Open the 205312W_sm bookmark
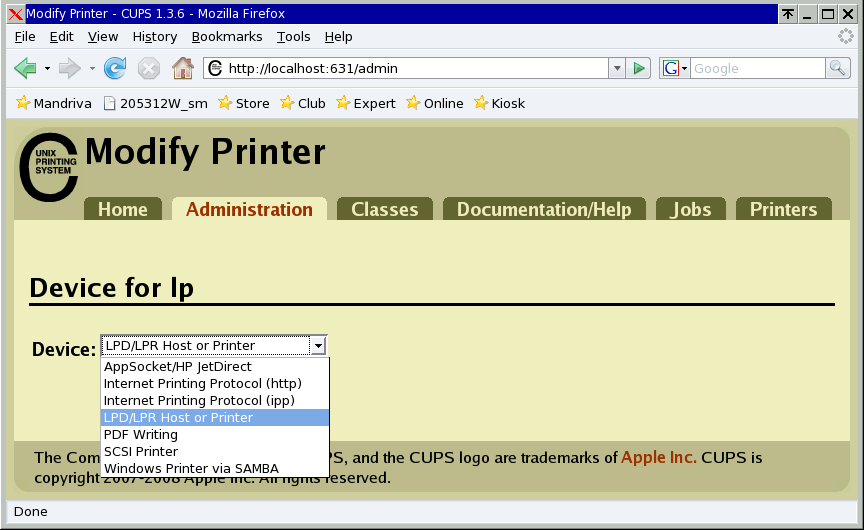Screen dimensions: 864x530 point(156,103)
